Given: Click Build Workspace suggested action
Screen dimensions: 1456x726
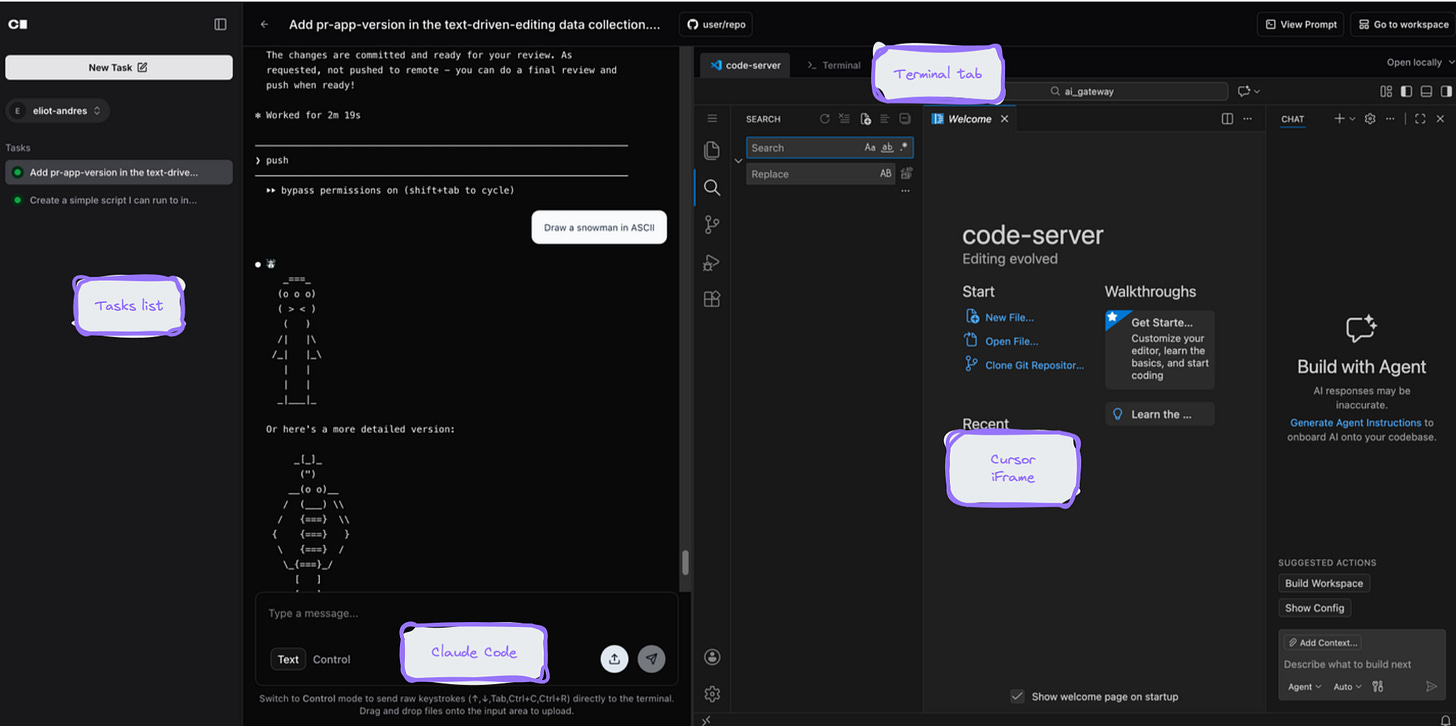Looking at the screenshot, I should click(x=1324, y=583).
